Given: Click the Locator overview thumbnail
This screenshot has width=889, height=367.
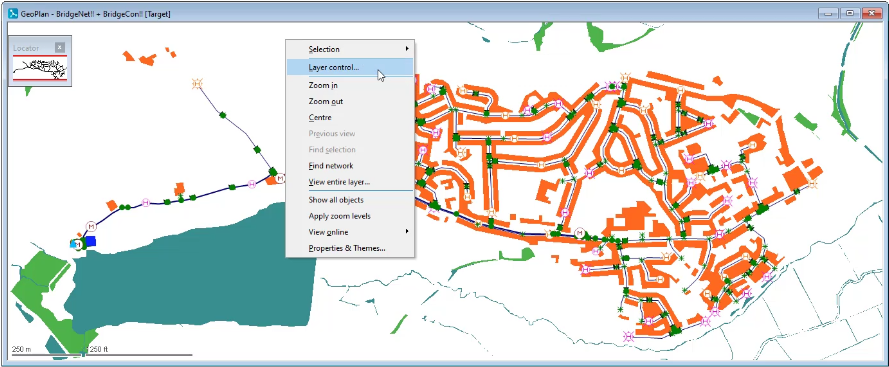Looking at the screenshot, I should click(40, 69).
